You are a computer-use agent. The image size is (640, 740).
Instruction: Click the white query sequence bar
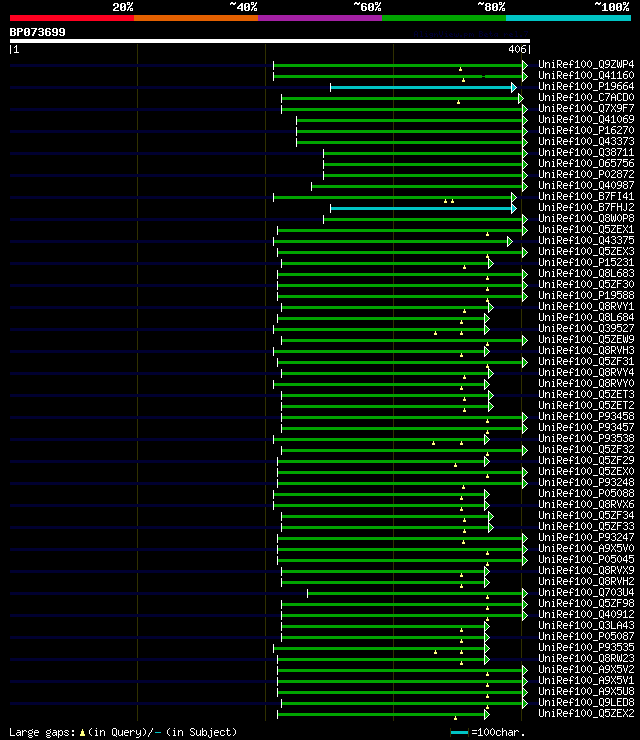[269, 41]
